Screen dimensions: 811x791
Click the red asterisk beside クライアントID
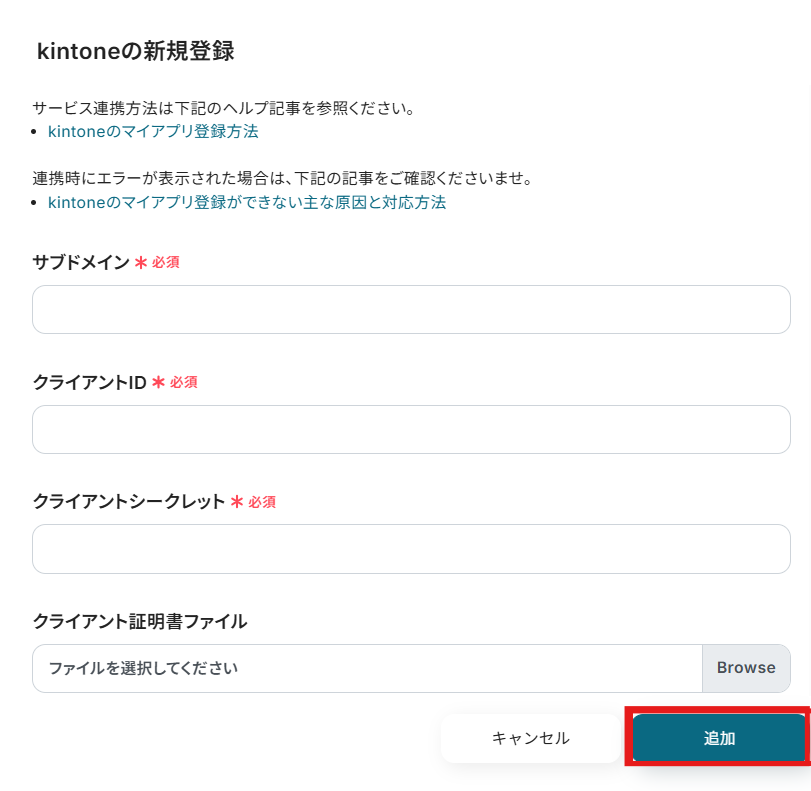point(158,382)
